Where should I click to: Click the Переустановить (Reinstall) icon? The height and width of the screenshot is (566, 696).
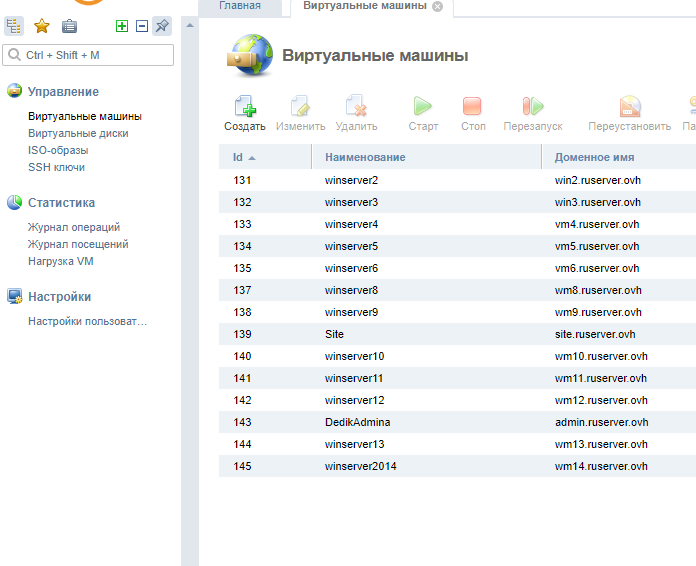[629, 107]
